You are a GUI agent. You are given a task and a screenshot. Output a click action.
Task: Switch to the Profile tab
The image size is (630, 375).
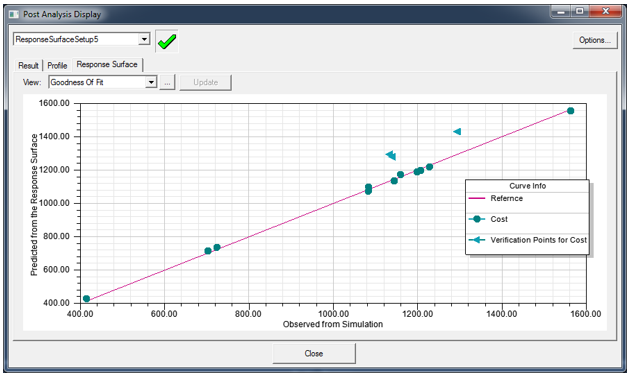[57, 66]
